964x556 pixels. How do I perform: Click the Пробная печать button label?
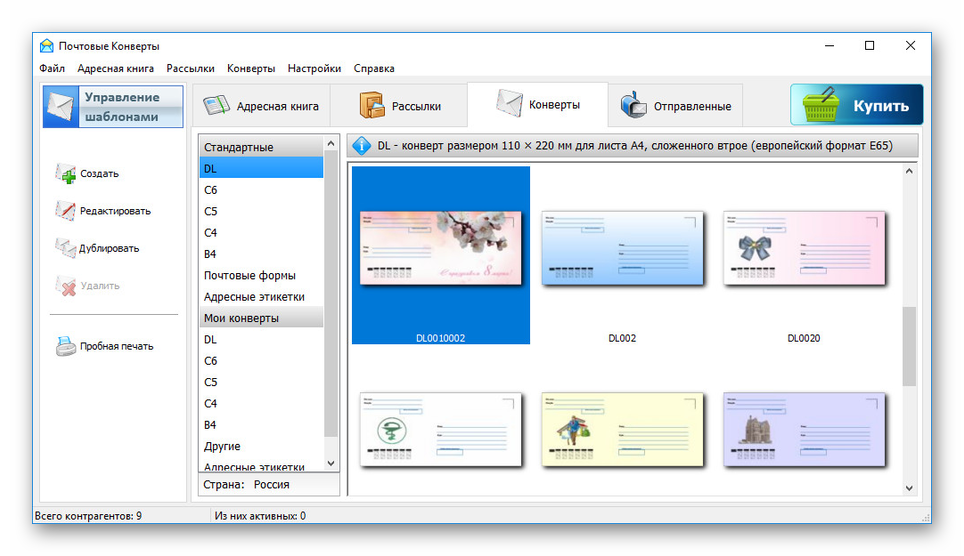116,346
